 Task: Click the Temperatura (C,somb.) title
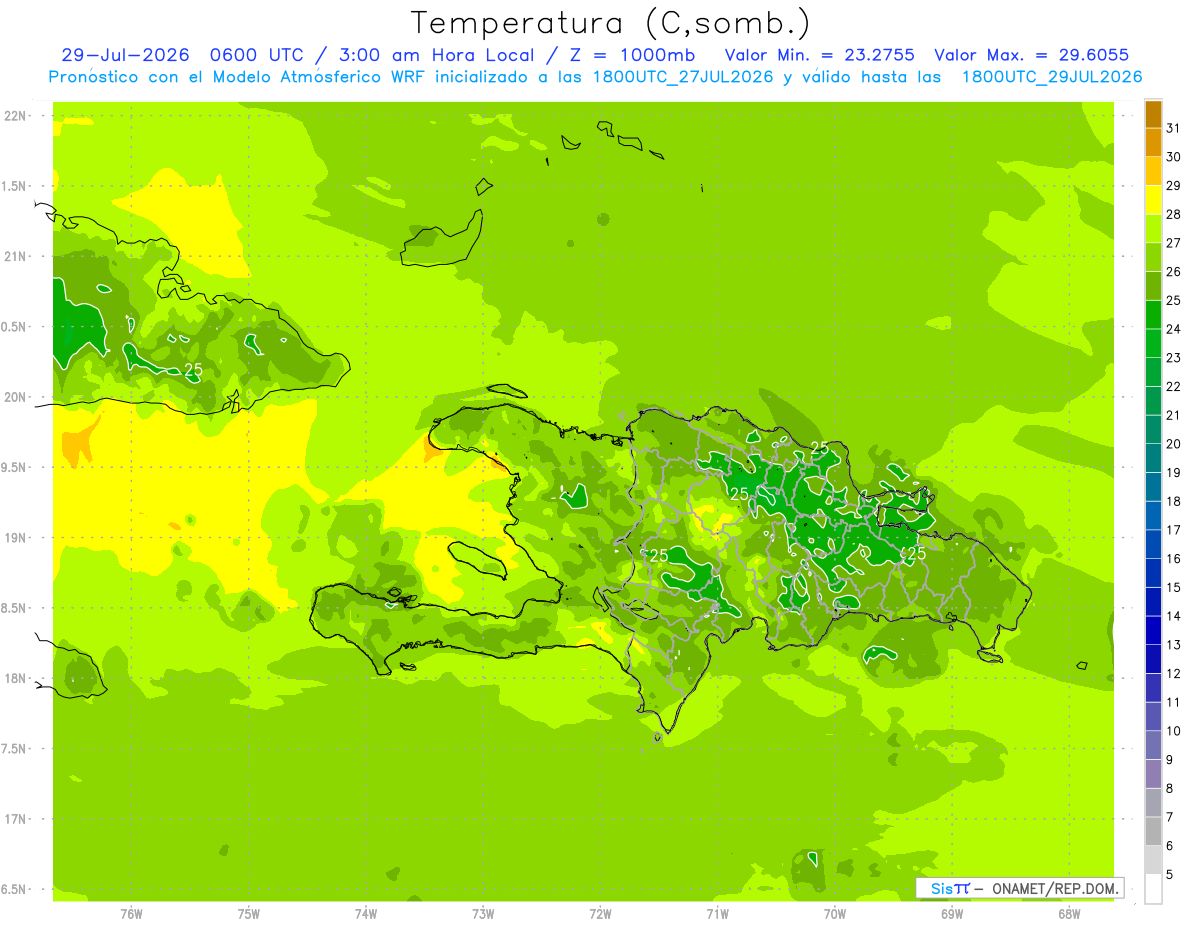(x=611, y=22)
